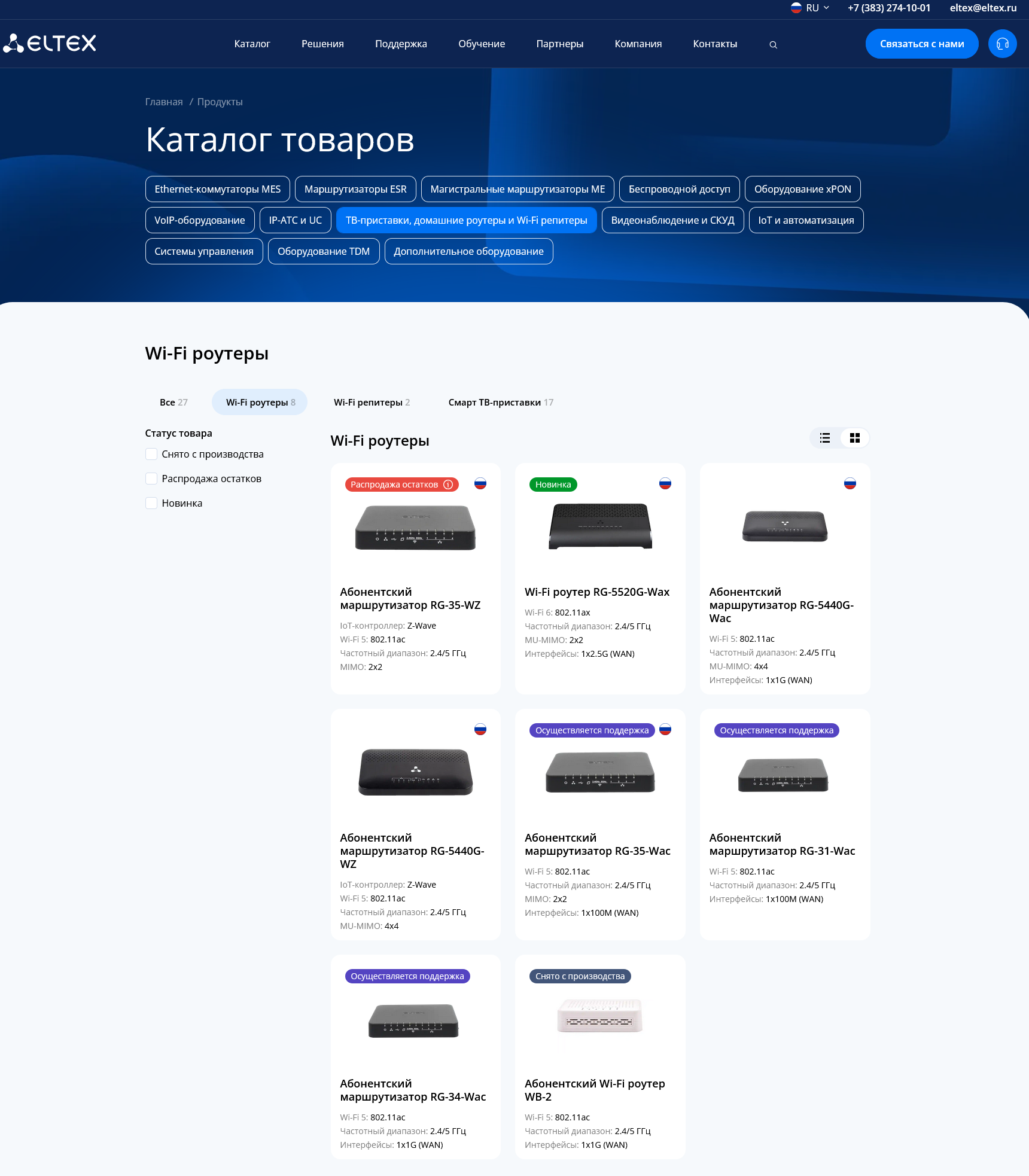Switch to grid view layout

click(x=855, y=438)
